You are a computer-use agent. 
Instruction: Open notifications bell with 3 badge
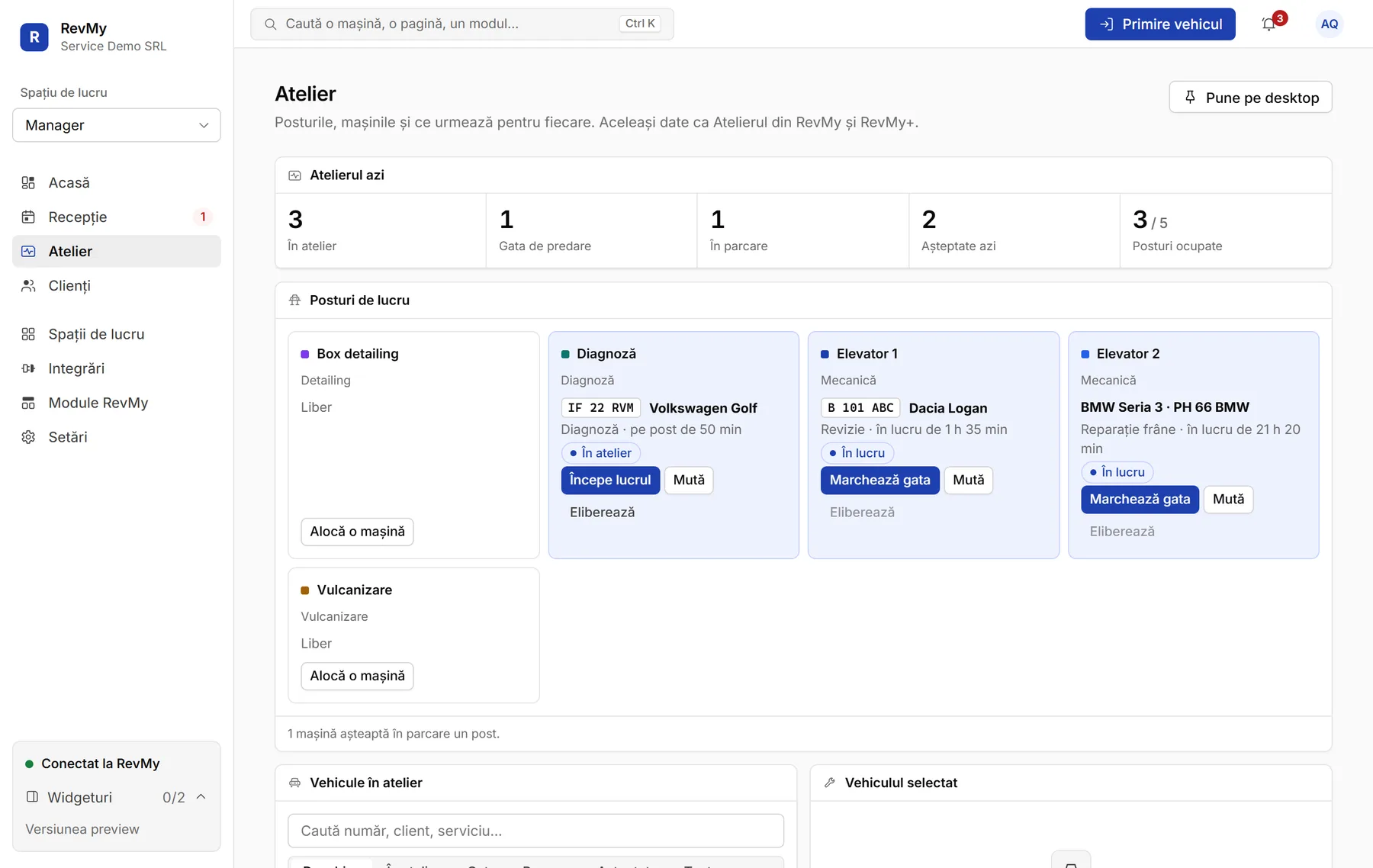click(x=1269, y=24)
